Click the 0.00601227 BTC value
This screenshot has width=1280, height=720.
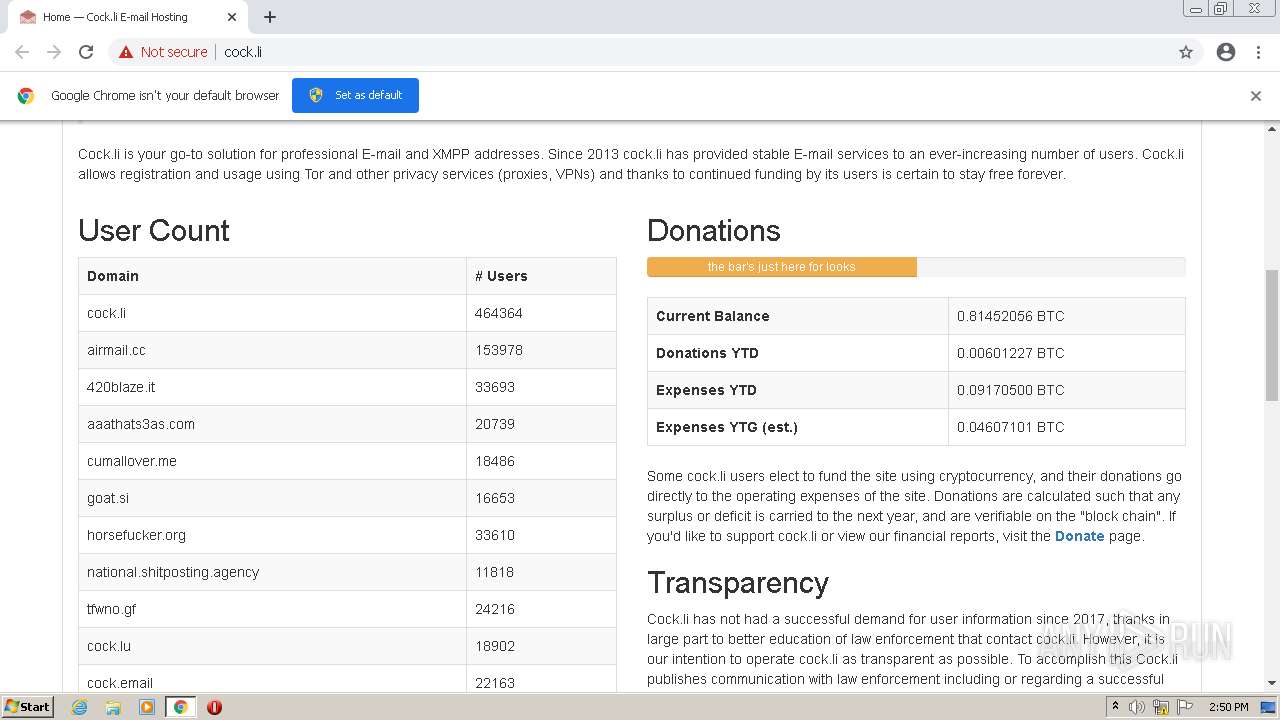tap(1010, 353)
